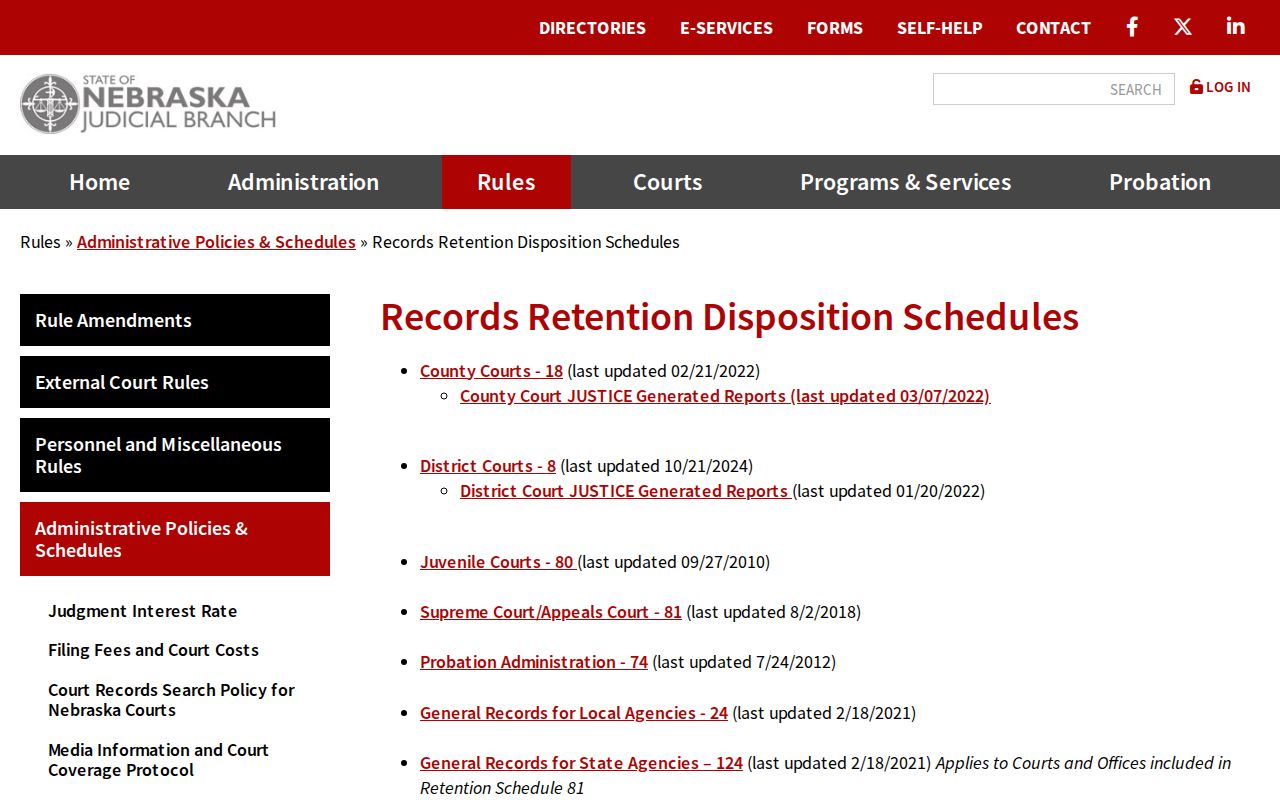Open the E-SERVICES top menu
Image resolution: width=1280 pixels, height=800 pixels.
[726, 28]
